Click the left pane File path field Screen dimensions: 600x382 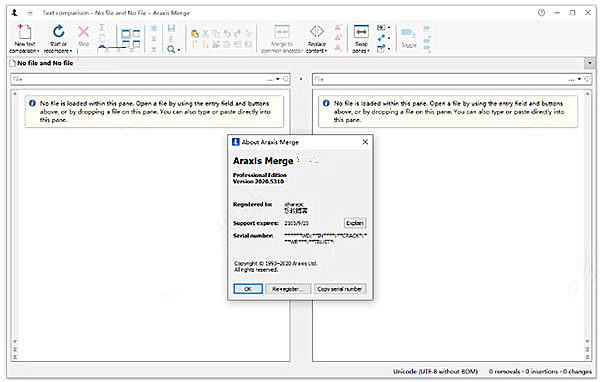pyautogui.click(x=139, y=79)
